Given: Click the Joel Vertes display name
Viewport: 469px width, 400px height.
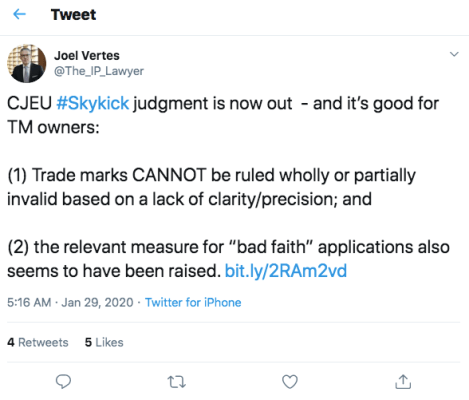Looking at the screenshot, I should 87,55.
